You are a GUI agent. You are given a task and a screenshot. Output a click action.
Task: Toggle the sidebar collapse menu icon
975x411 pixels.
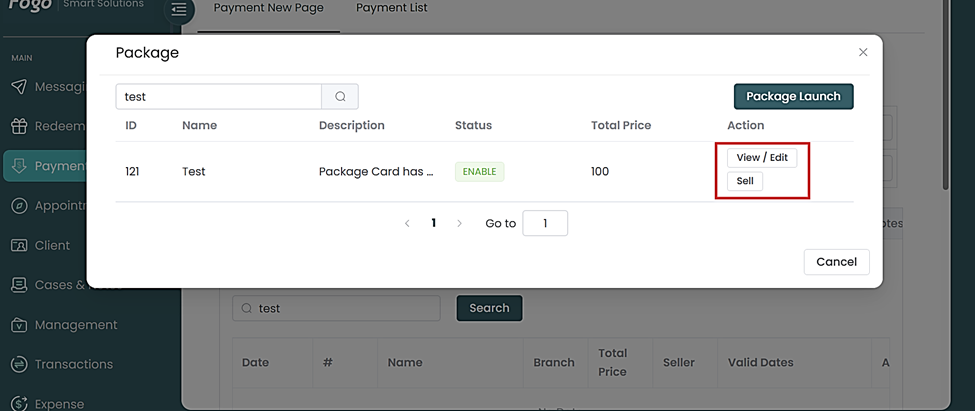pos(178,10)
